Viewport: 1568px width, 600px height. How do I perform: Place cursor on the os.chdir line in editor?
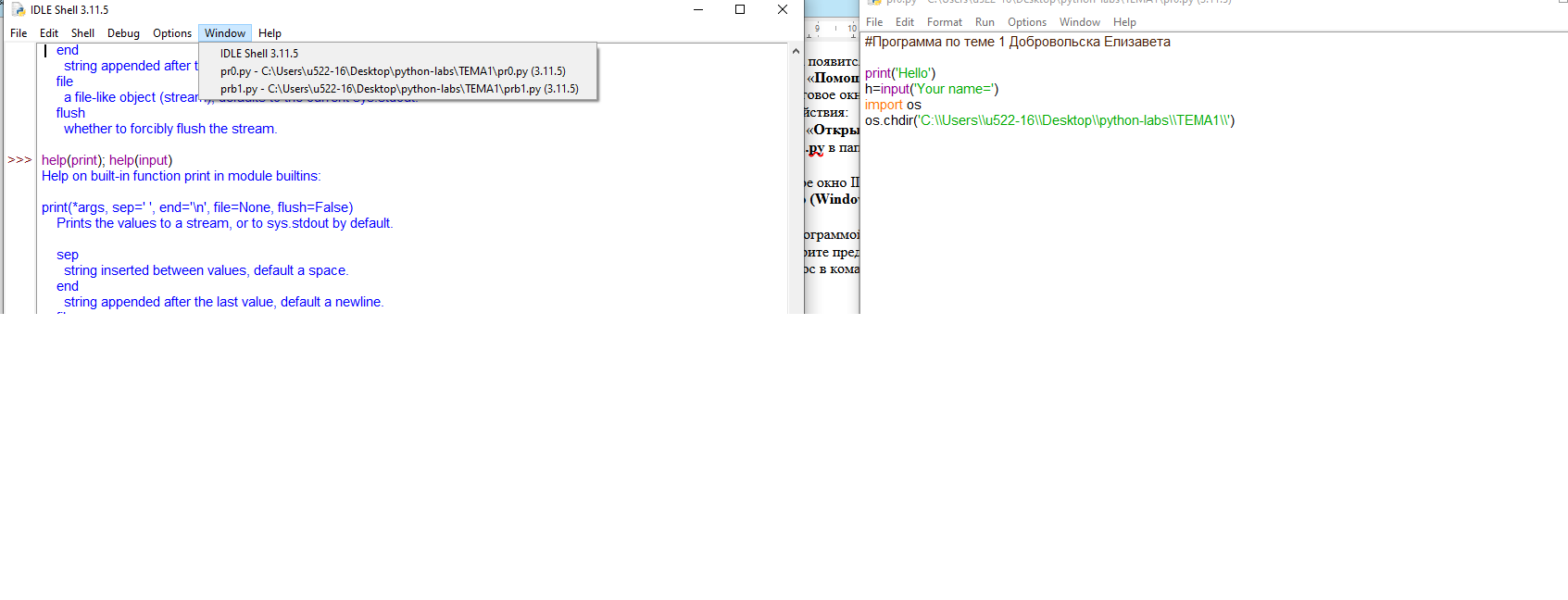pyautogui.click(x=1048, y=120)
